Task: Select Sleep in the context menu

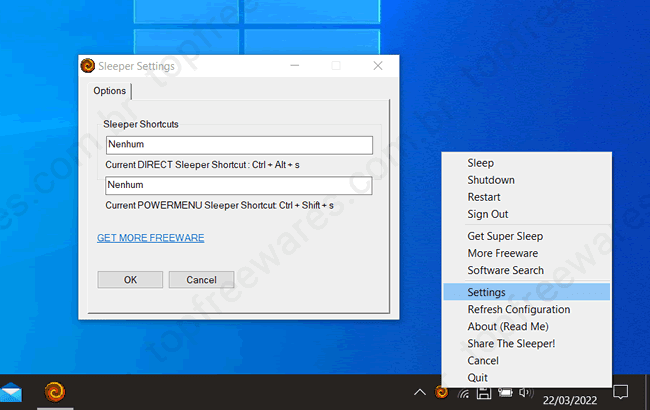Action: coord(480,163)
